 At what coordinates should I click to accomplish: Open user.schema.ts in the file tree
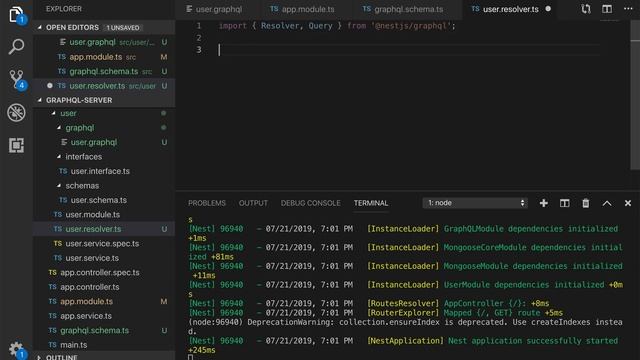(104, 200)
